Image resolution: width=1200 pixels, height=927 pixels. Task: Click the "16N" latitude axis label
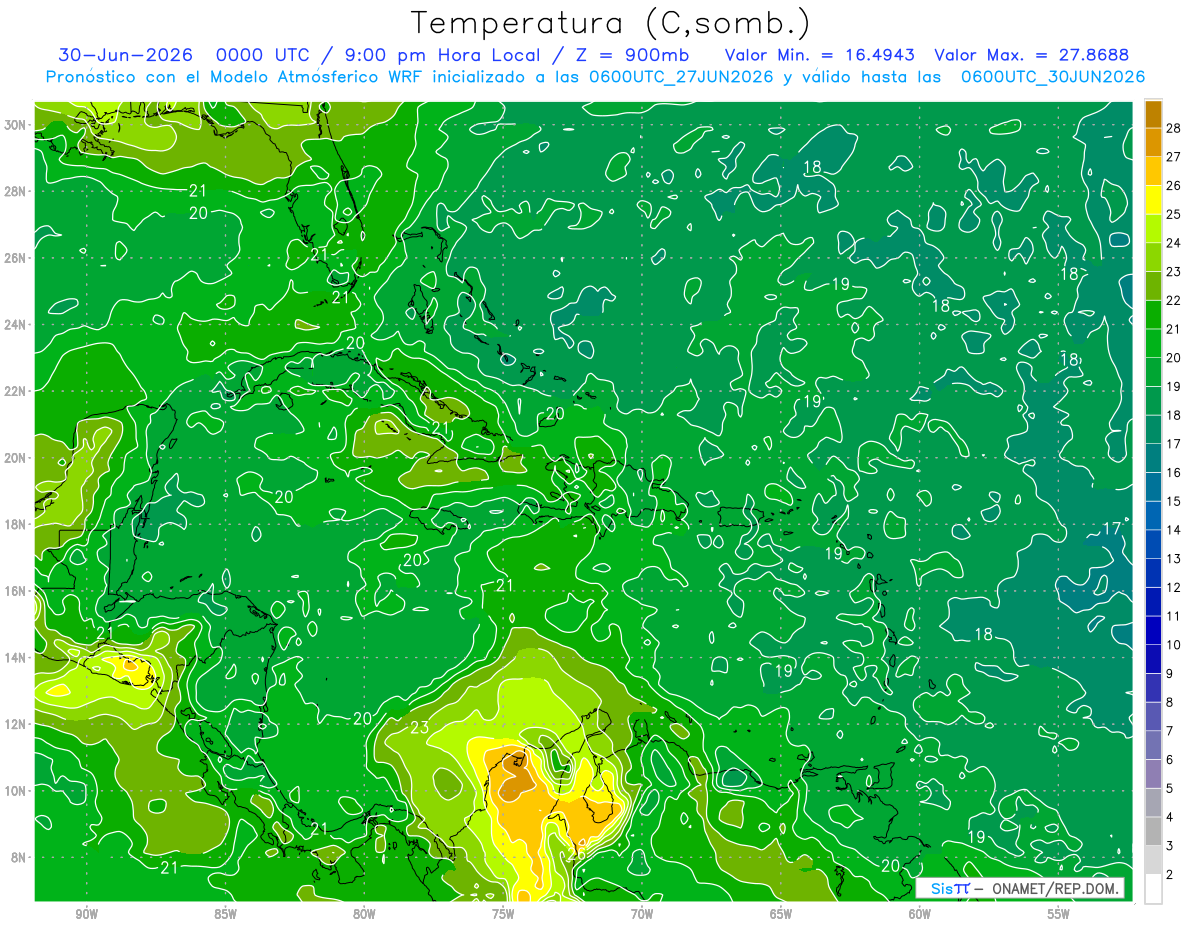tap(16, 591)
